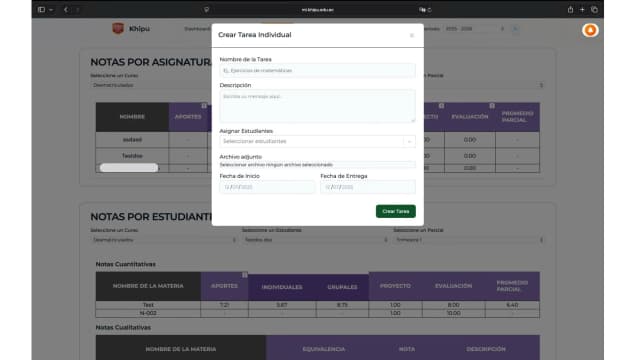640x360 pixels.
Task: Click the Khipu brand name
Action: 139,29
